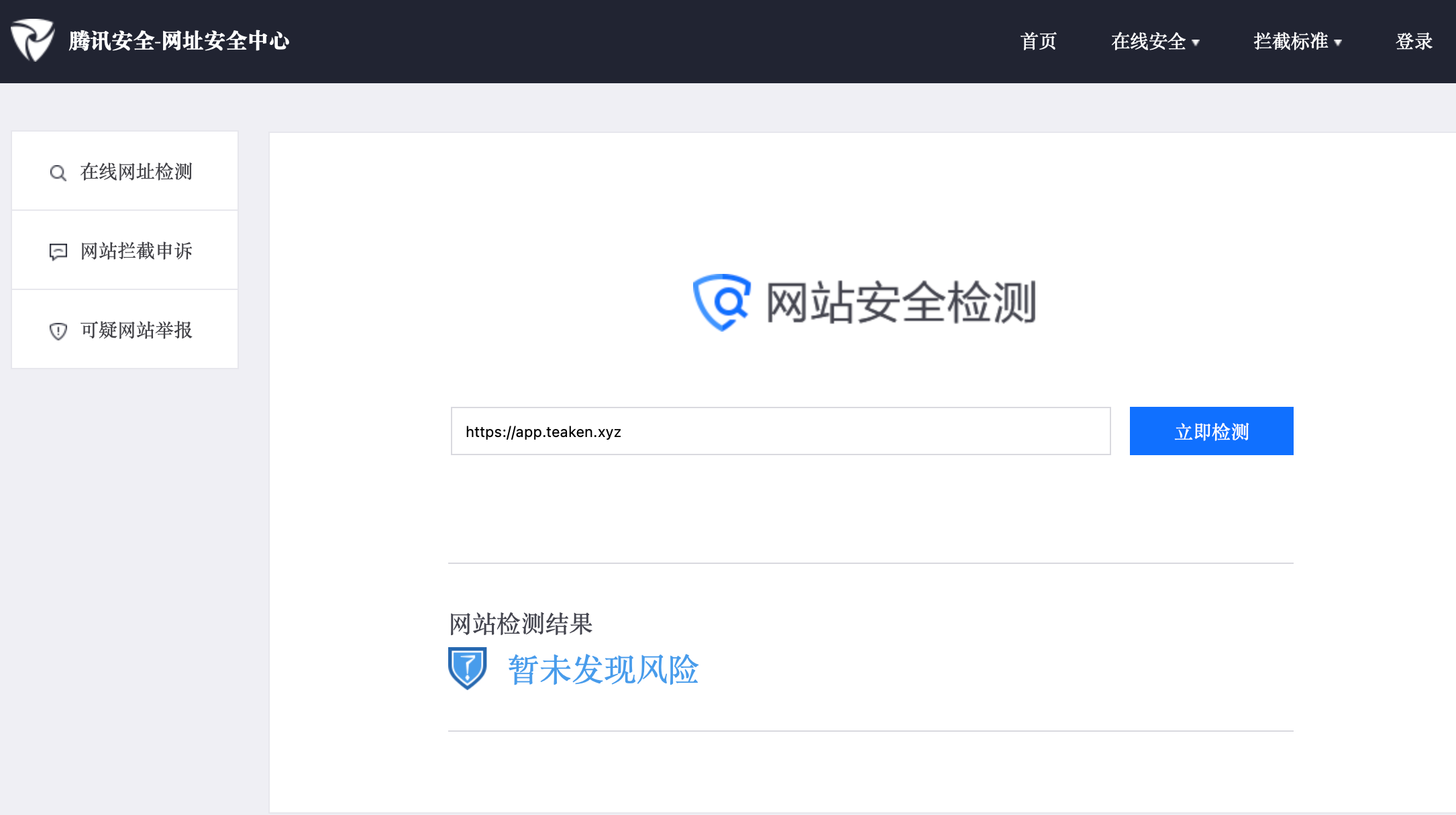Click the shield alert icon beside 可疑网站举报
1456x815 pixels.
58,331
